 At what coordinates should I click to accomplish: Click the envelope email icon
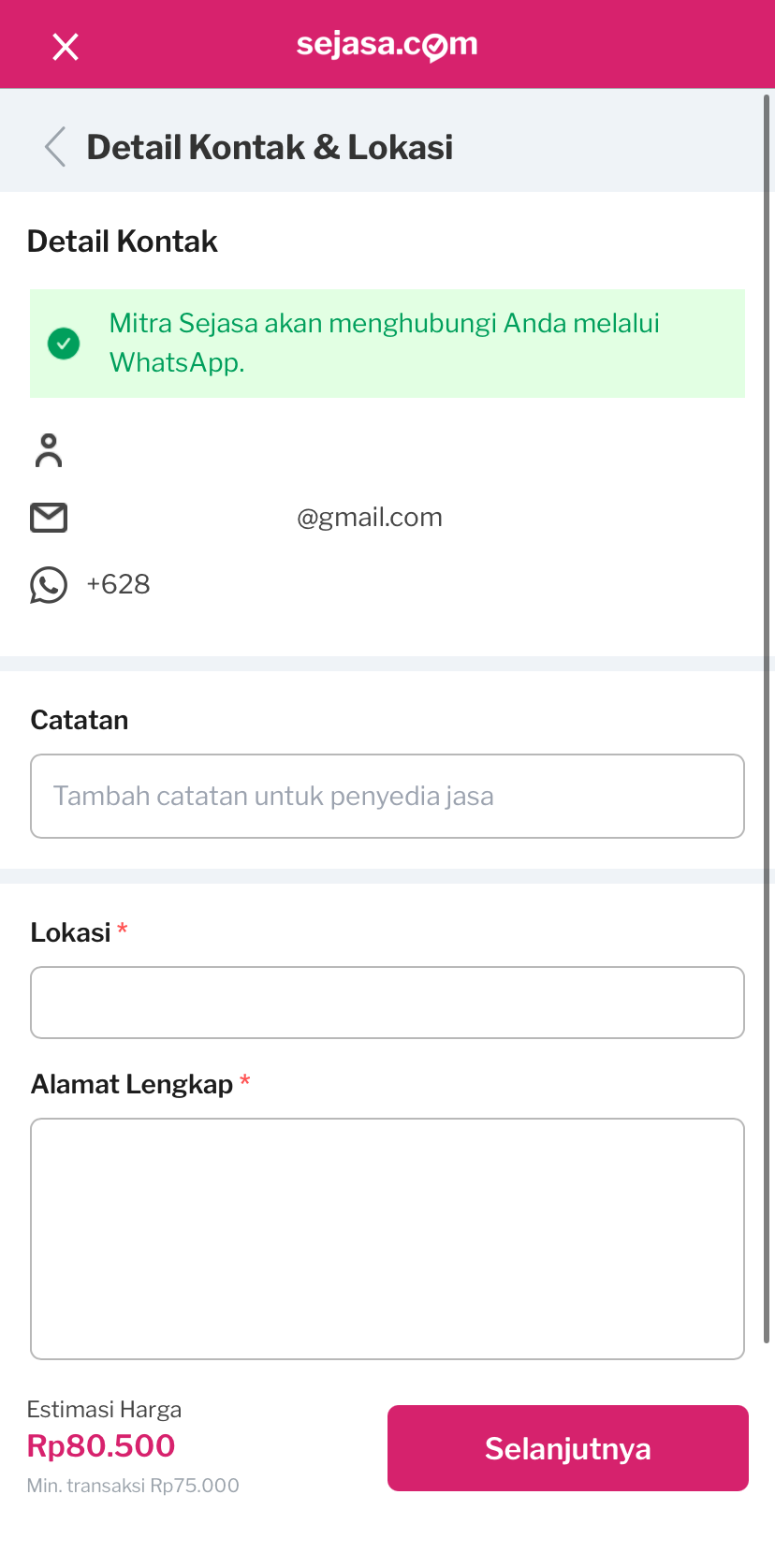[x=48, y=516]
